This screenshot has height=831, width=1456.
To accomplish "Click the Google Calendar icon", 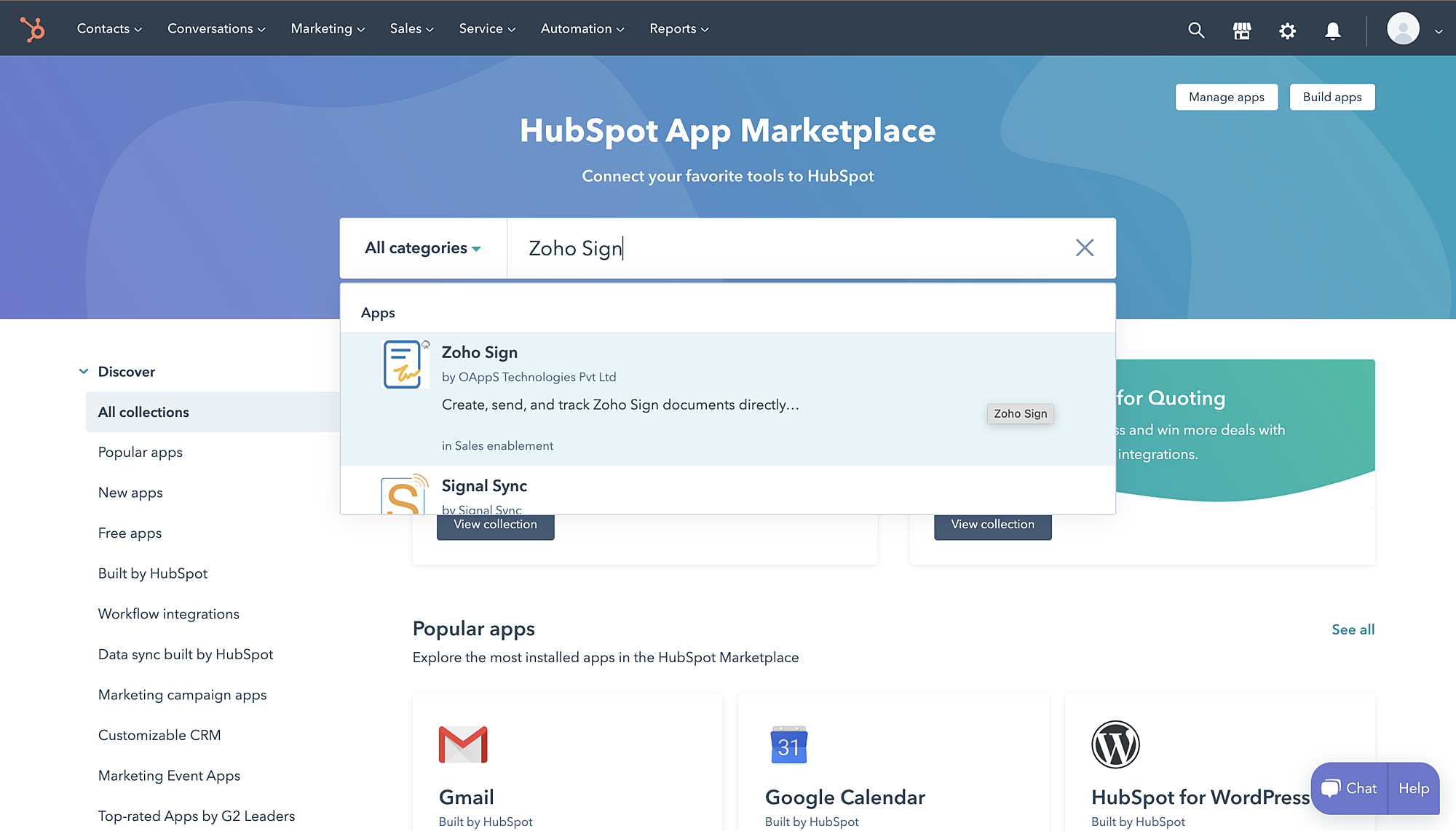I will pos(789,744).
